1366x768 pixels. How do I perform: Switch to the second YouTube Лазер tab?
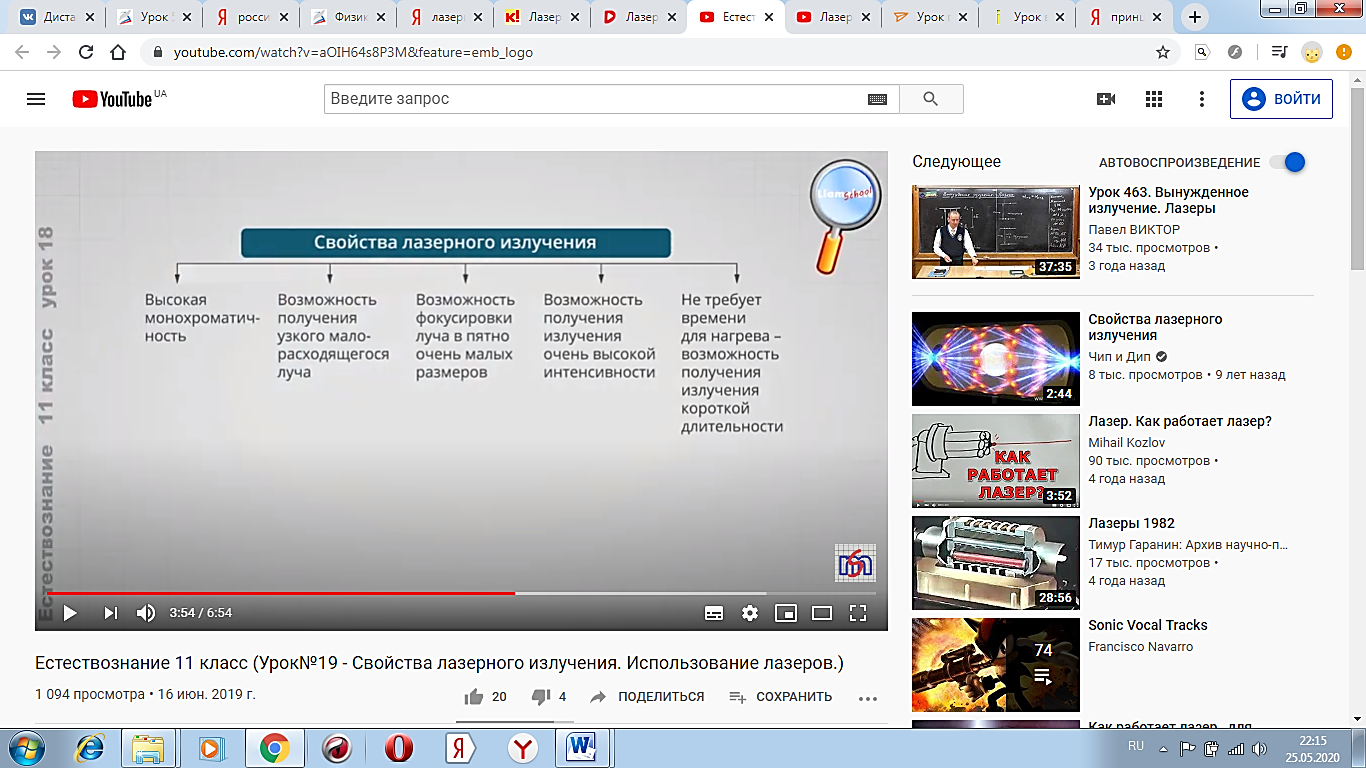pyautogui.click(x=834, y=17)
